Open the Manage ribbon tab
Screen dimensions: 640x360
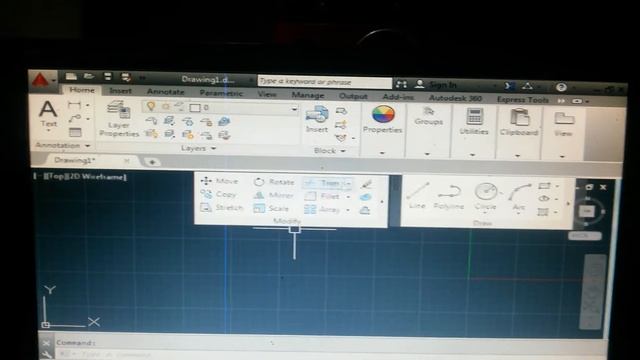pyautogui.click(x=308, y=95)
